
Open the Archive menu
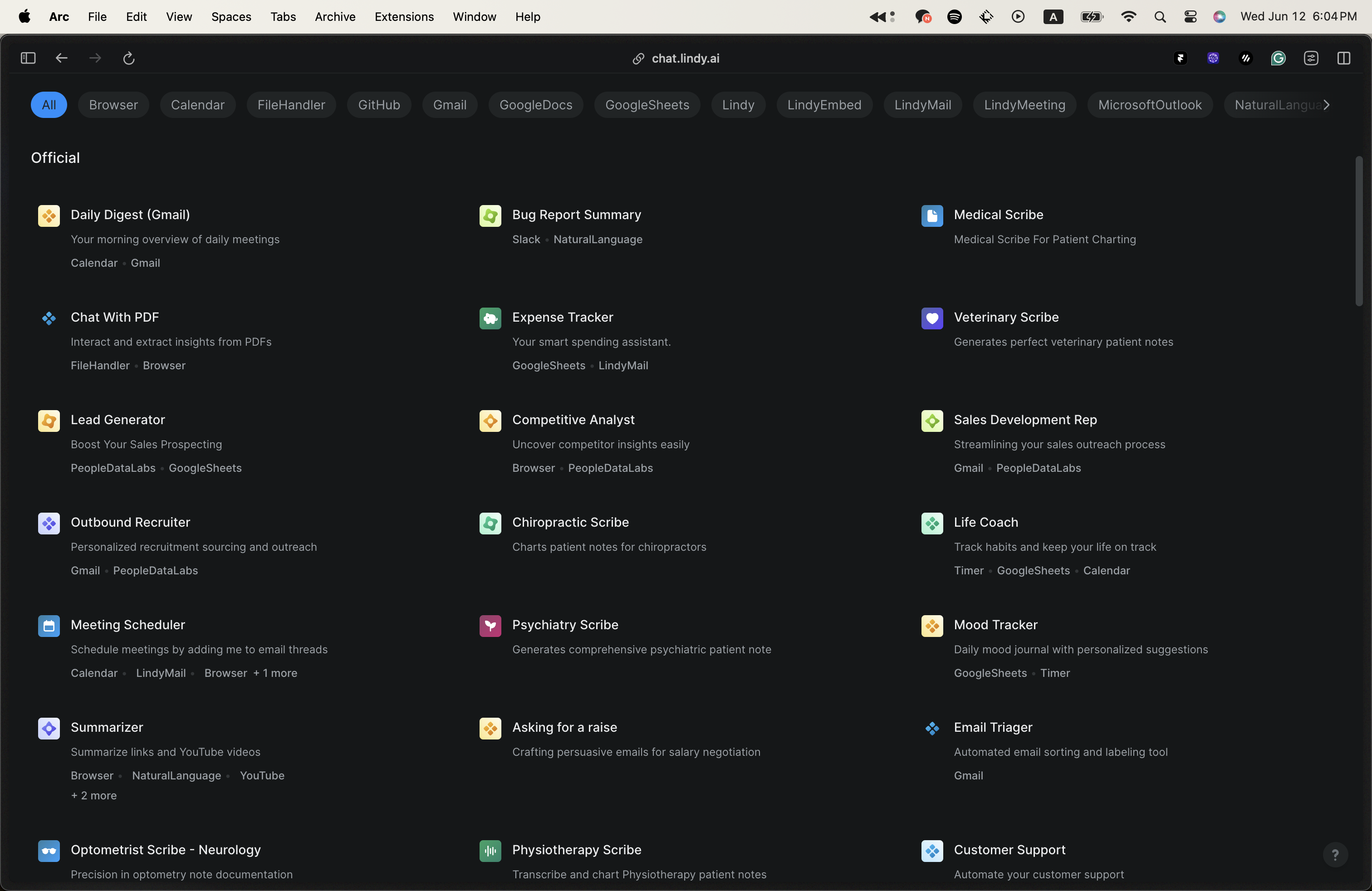click(x=335, y=17)
